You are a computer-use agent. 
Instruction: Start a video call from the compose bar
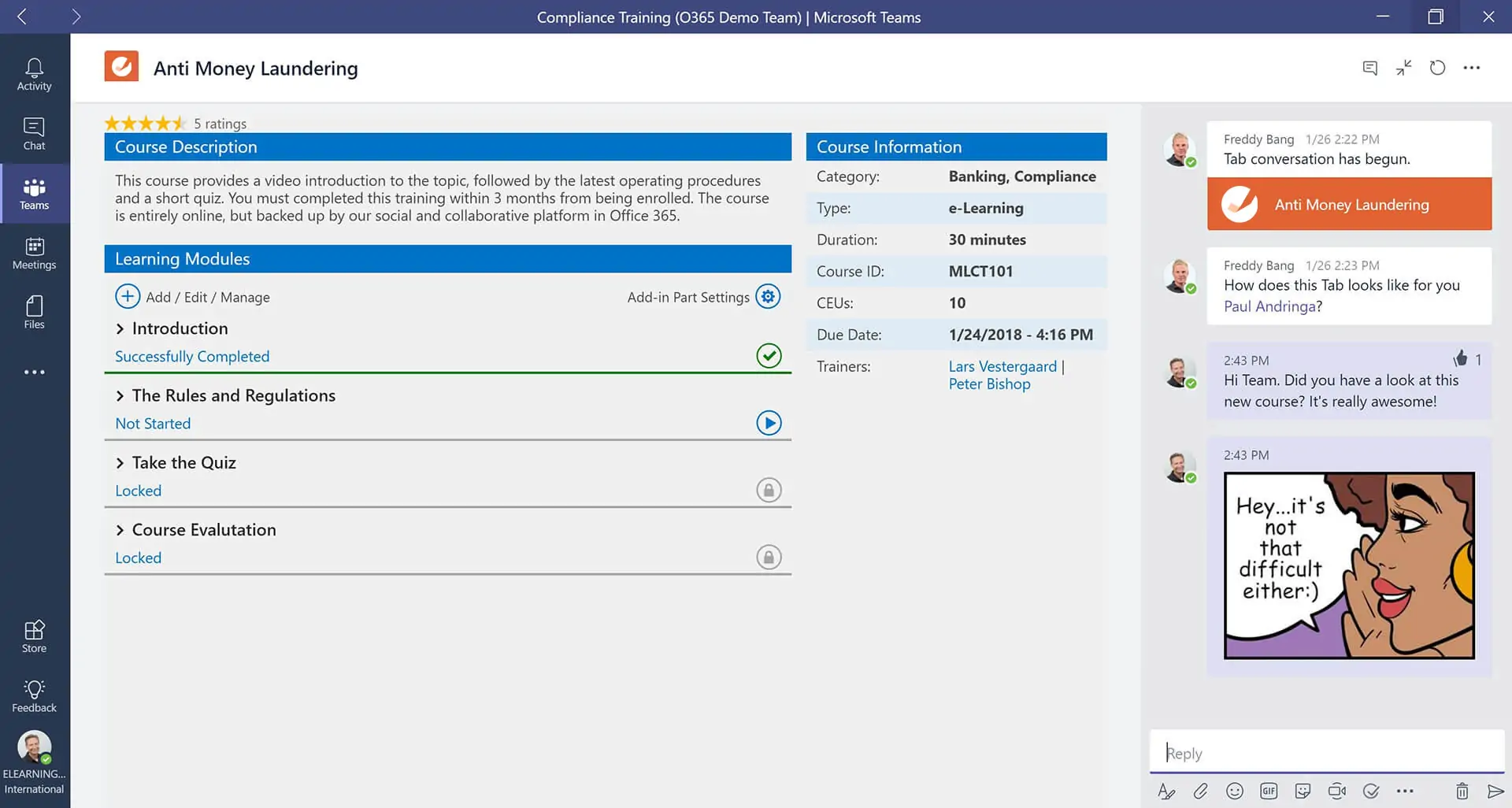(x=1336, y=791)
